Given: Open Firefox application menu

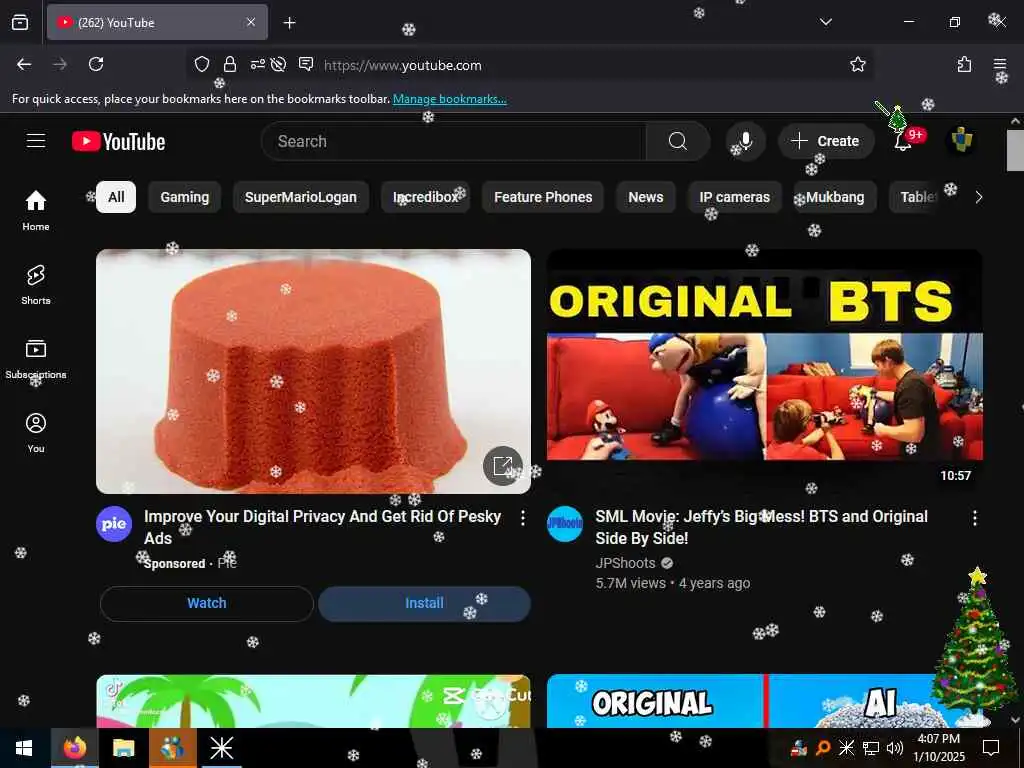Looking at the screenshot, I should [999, 64].
